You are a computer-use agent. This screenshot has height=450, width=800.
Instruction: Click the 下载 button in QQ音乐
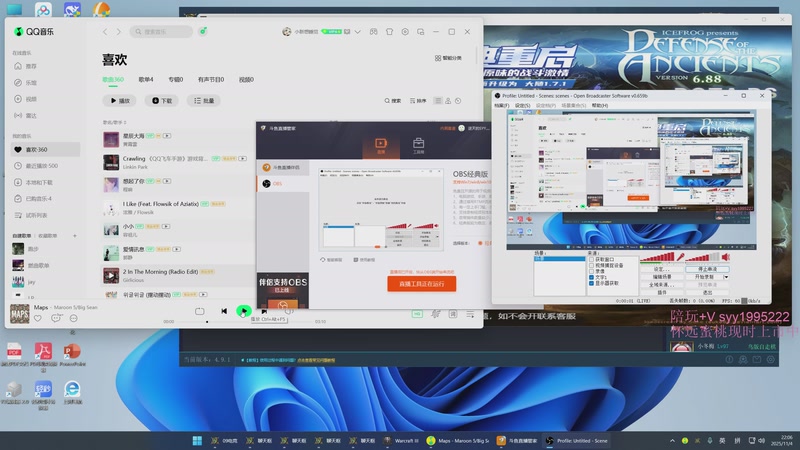tap(162, 101)
